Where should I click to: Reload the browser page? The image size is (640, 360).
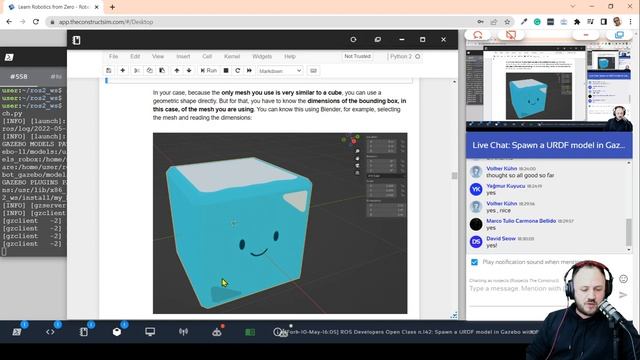[36, 22]
